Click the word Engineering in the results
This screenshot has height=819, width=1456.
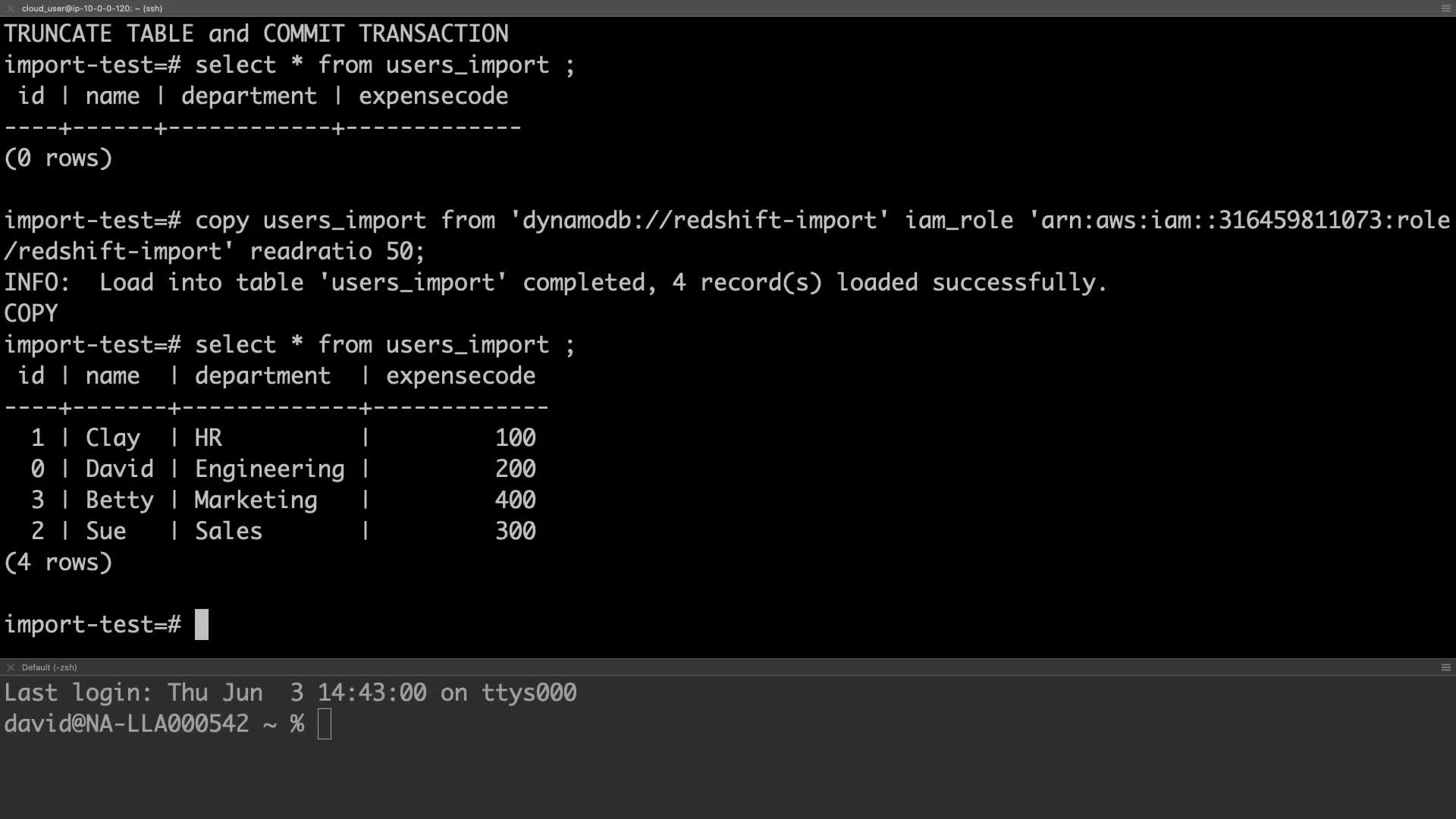coord(269,469)
